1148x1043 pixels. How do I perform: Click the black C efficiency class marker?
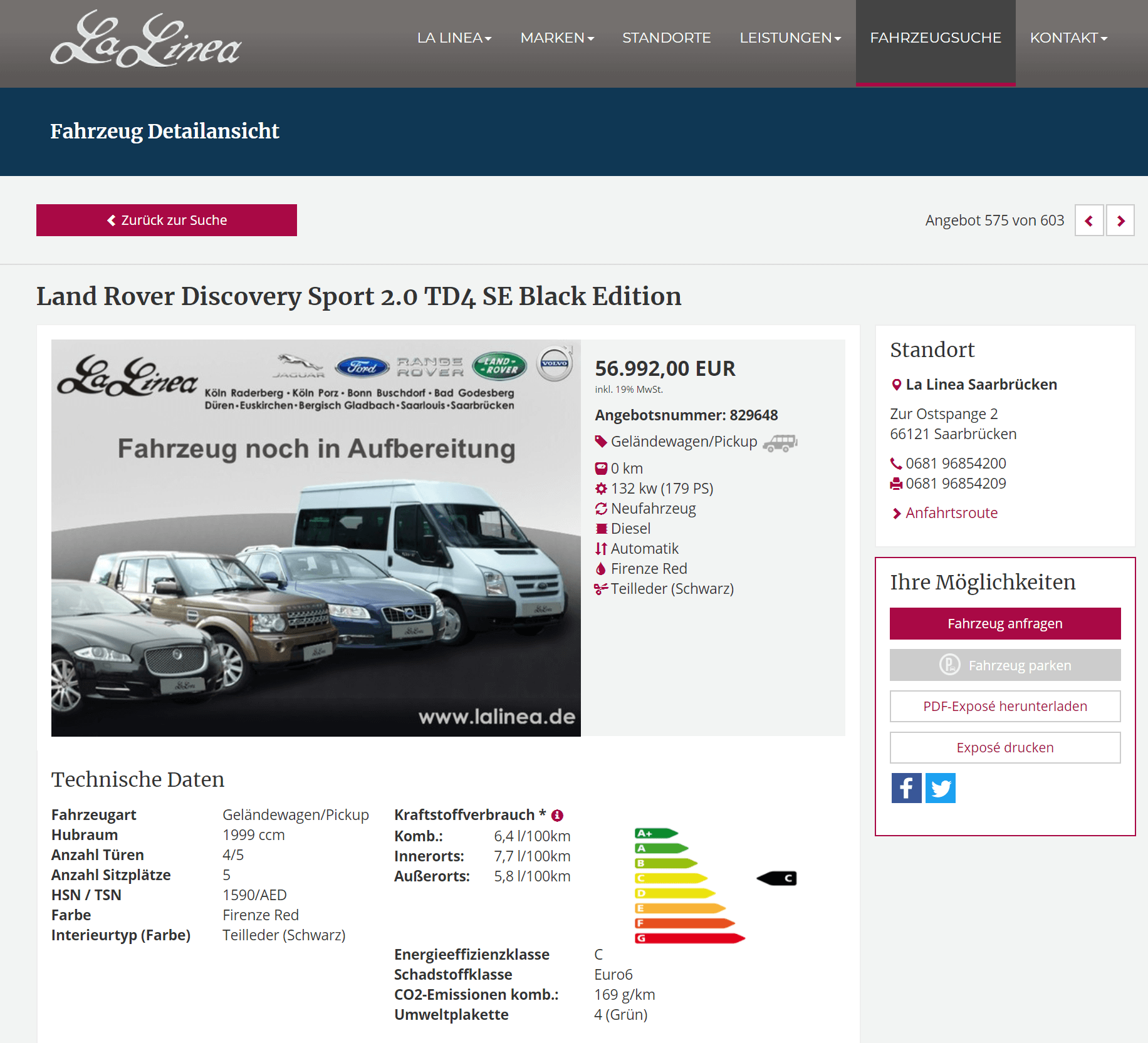coord(777,878)
